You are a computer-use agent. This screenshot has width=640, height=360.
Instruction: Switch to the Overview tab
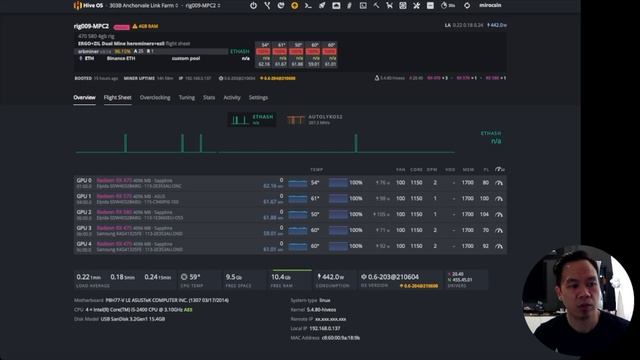(x=84, y=98)
